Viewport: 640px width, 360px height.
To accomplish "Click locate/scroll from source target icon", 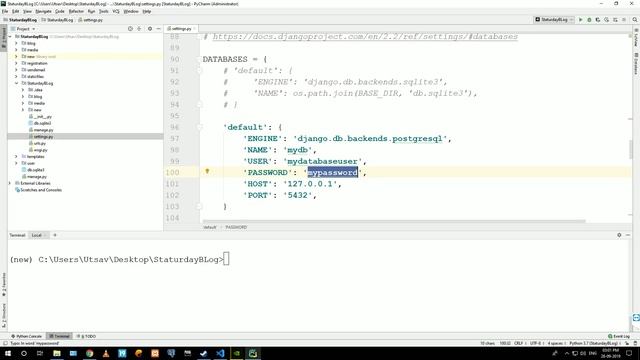I will (x=130, y=29).
